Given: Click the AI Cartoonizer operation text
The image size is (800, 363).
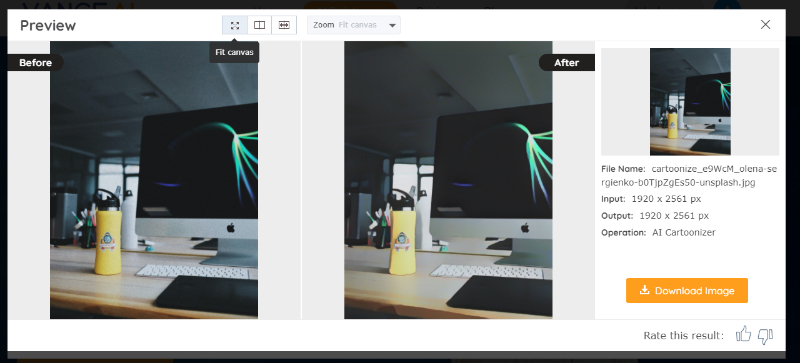Looking at the screenshot, I should coord(684,233).
